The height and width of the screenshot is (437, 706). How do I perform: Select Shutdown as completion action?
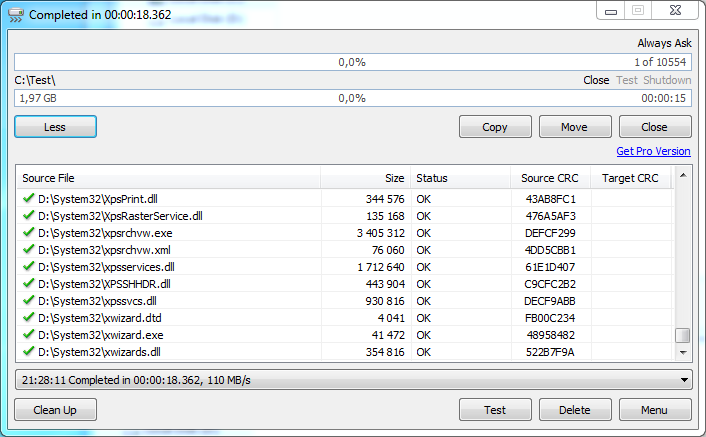tap(667, 80)
